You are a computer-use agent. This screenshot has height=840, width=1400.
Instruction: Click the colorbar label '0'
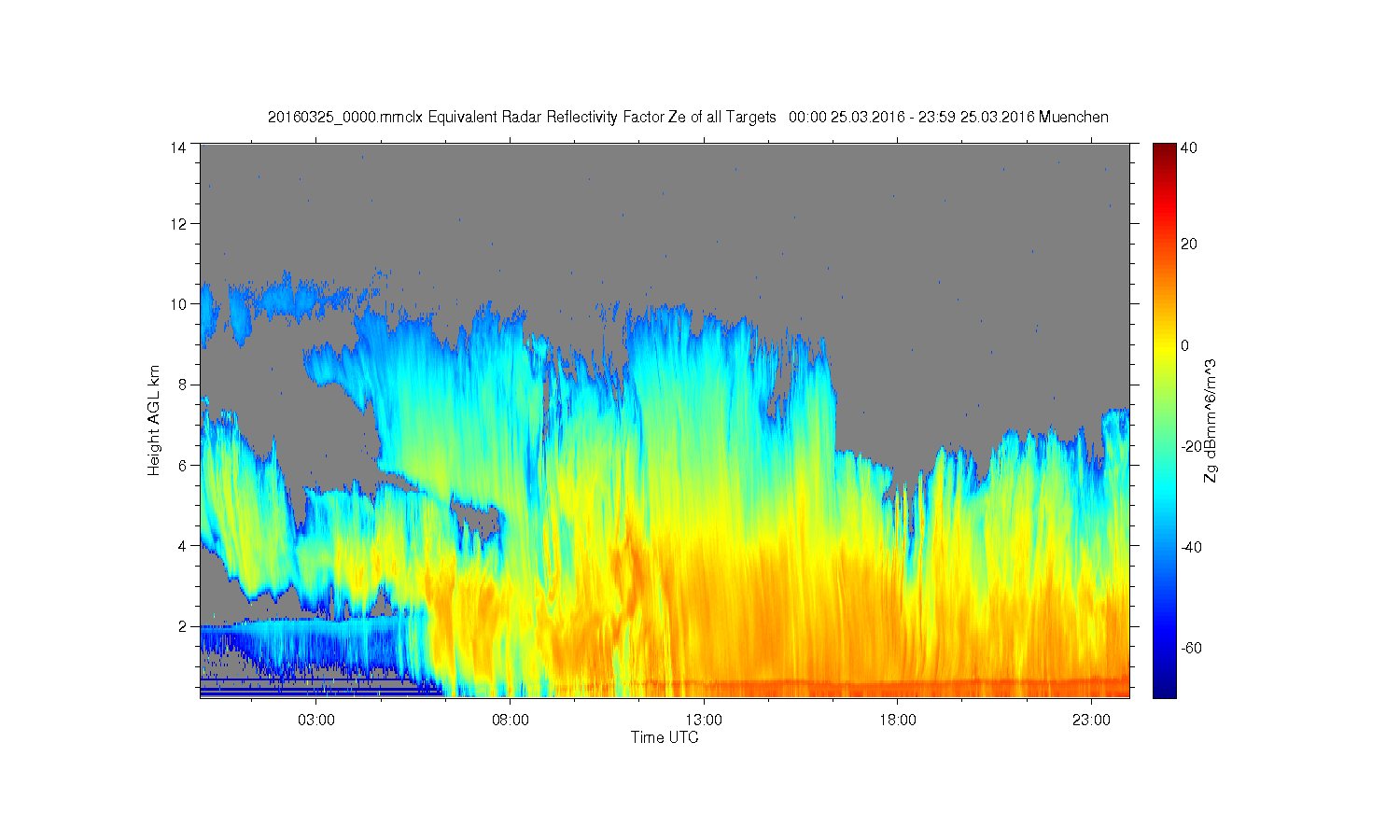click(x=1185, y=345)
